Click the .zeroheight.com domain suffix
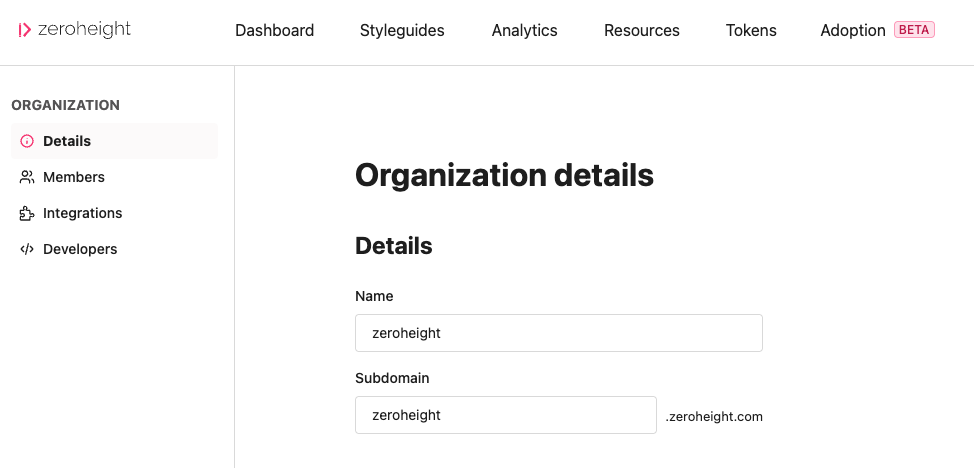The image size is (974, 468). pos(714,416)
